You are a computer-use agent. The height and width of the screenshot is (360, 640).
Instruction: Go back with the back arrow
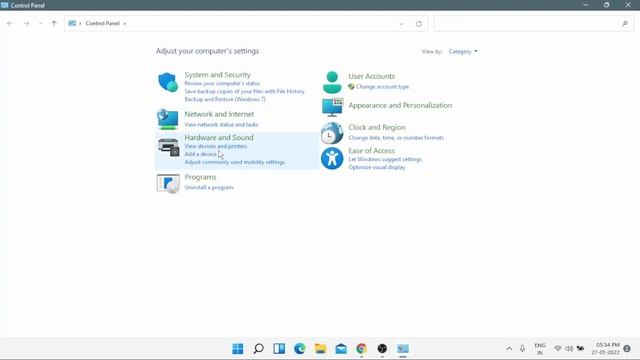click(x=10, y=24)
